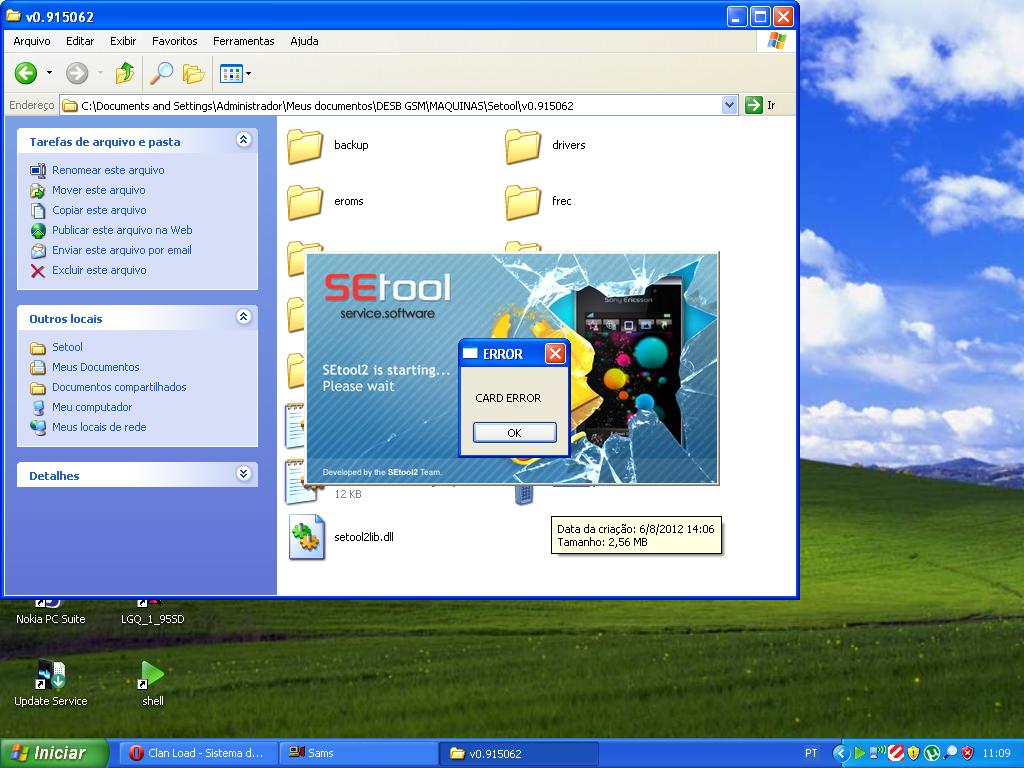
Task: Click the red security alert shield tray icon
Action: click(x=968, y=753)
